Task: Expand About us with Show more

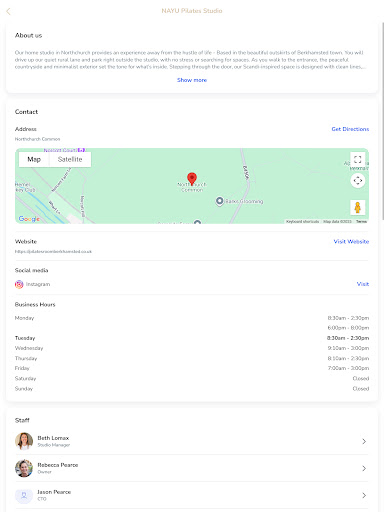Action: click(x=192, y=80)
